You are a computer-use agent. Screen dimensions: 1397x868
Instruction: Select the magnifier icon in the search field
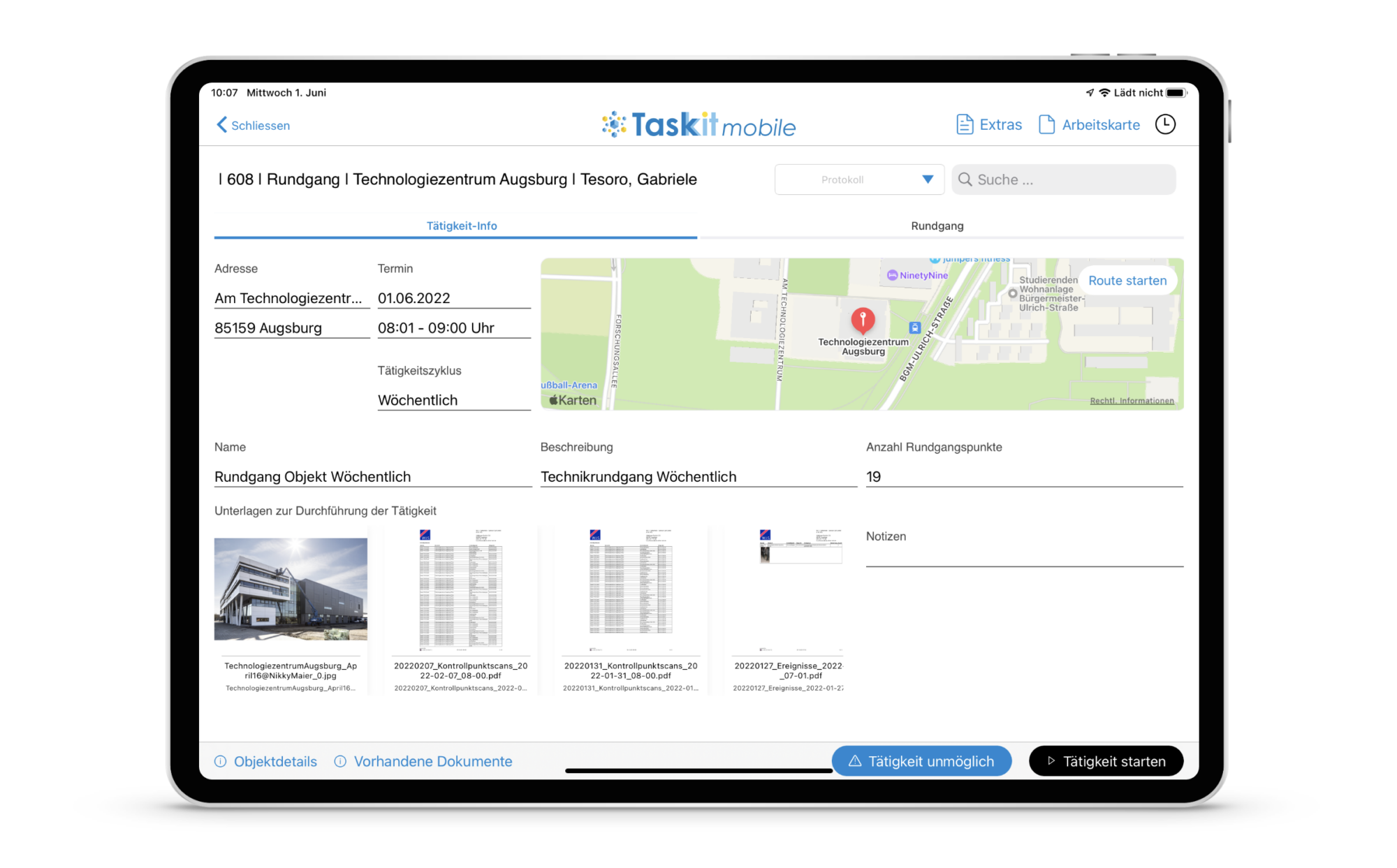(965, 179)
